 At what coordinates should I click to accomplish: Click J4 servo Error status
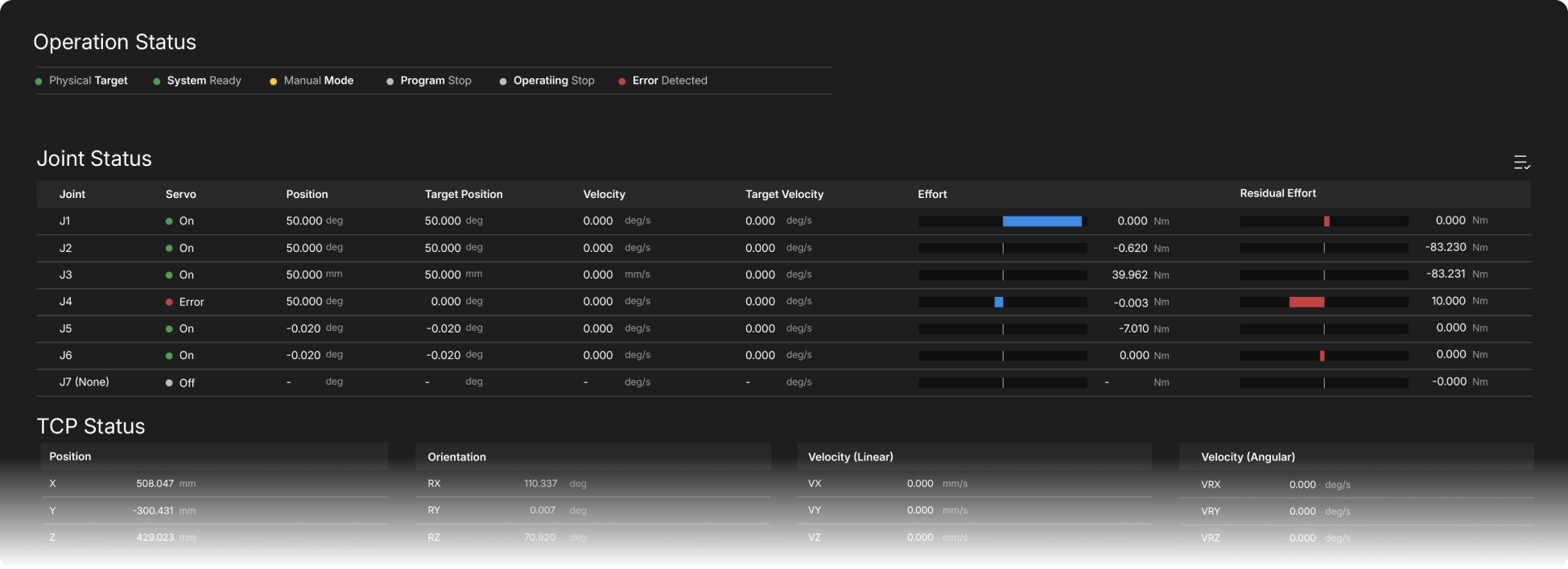coord(184,302)
